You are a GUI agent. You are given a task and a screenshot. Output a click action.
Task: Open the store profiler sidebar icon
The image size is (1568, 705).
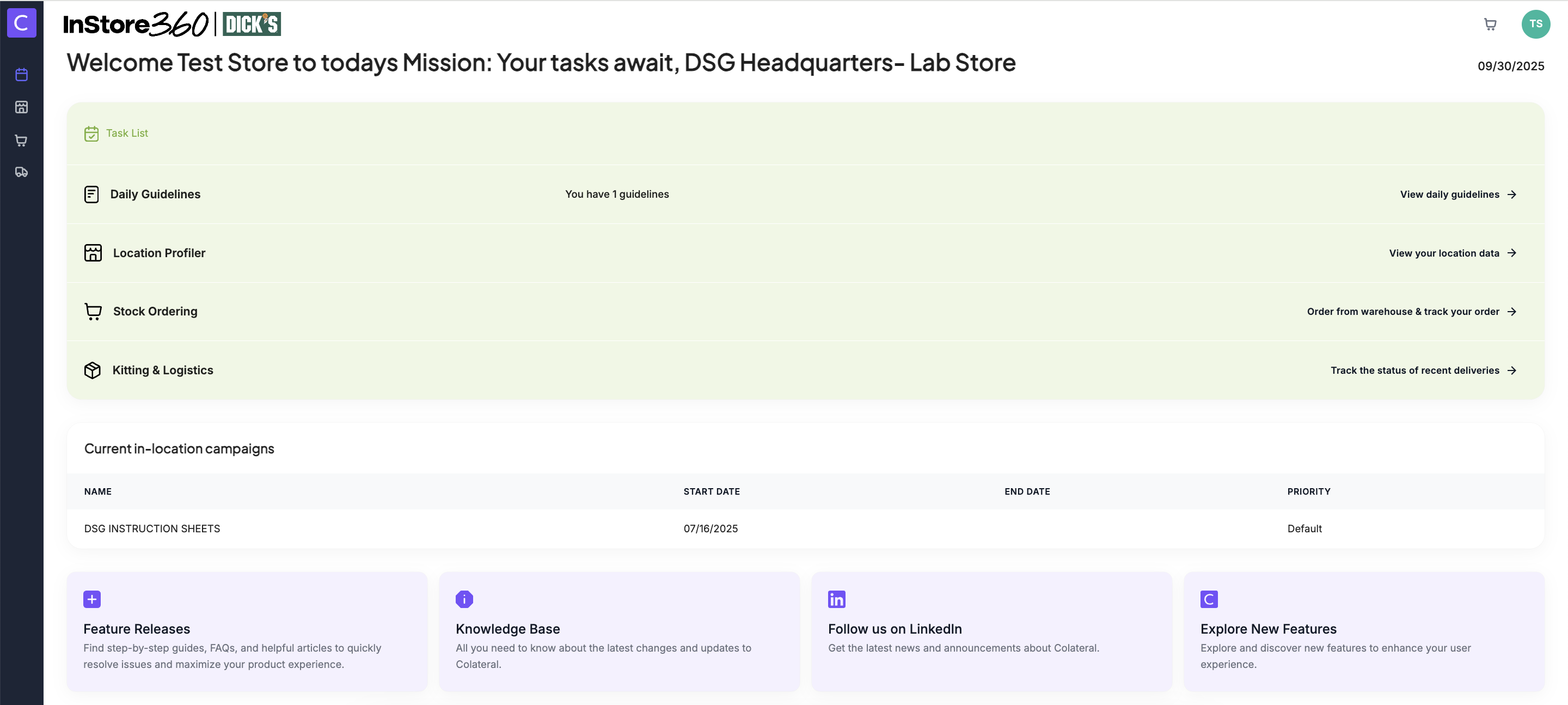[21, 107]
